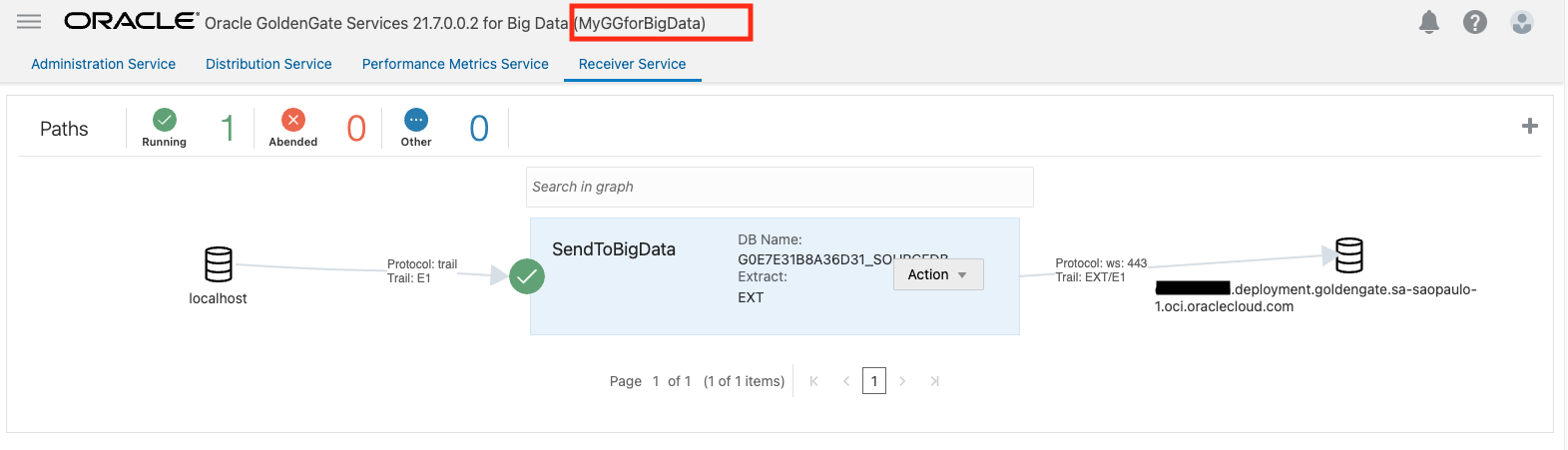The width and height of the screenshot is (1568, 450).
Task: Click in the Search in graph field
Action: click(780, 187)
